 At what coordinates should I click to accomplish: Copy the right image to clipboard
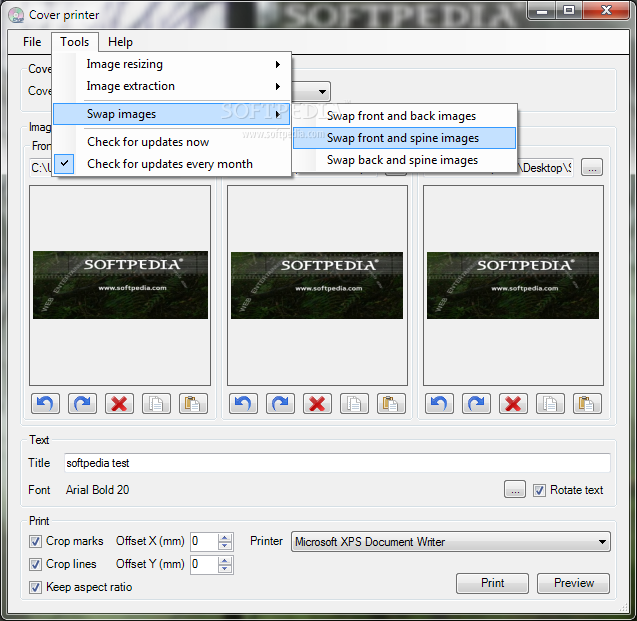tap(550, 403)
